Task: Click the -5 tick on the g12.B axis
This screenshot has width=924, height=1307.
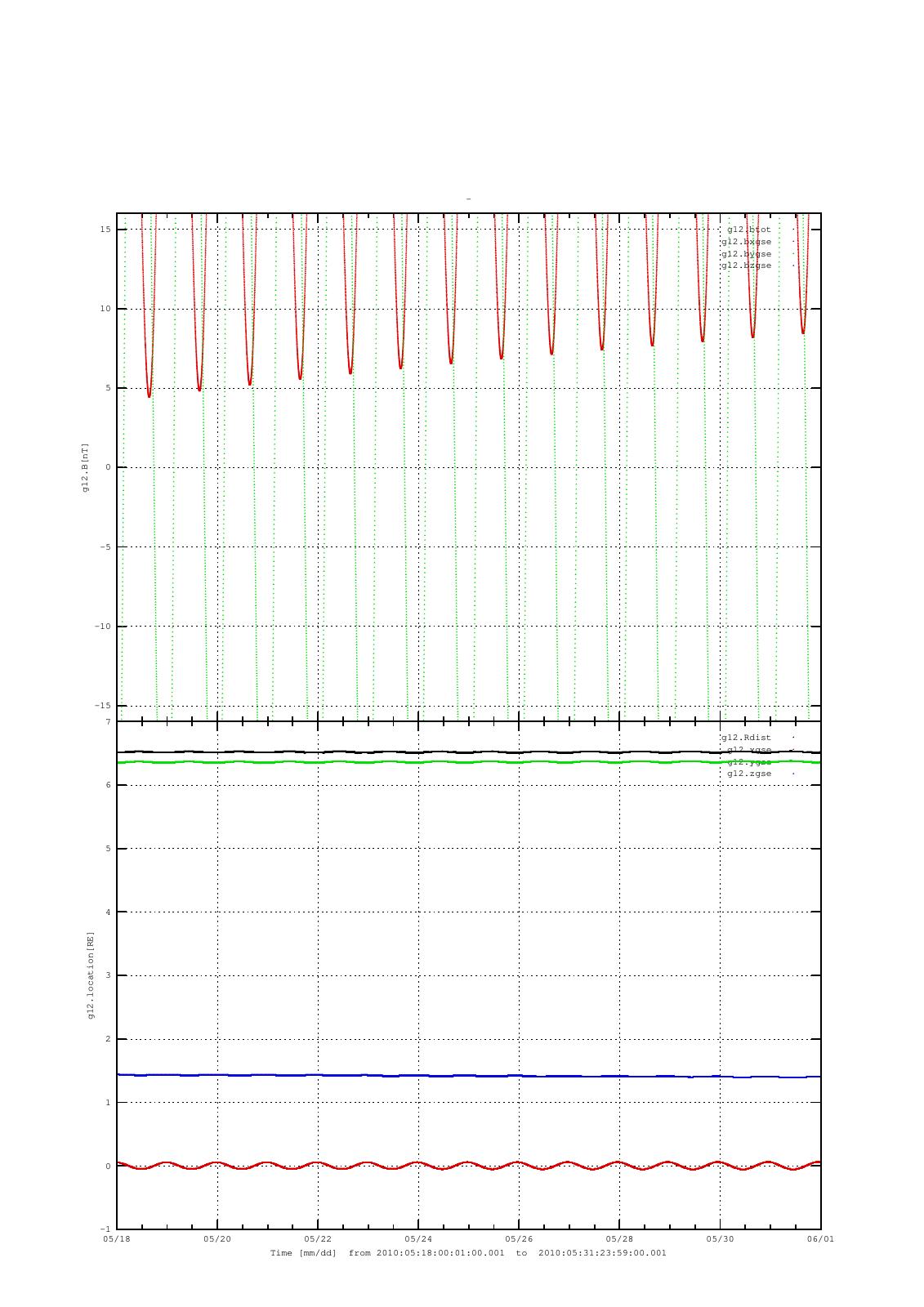Action: click(x=105, y=547)
